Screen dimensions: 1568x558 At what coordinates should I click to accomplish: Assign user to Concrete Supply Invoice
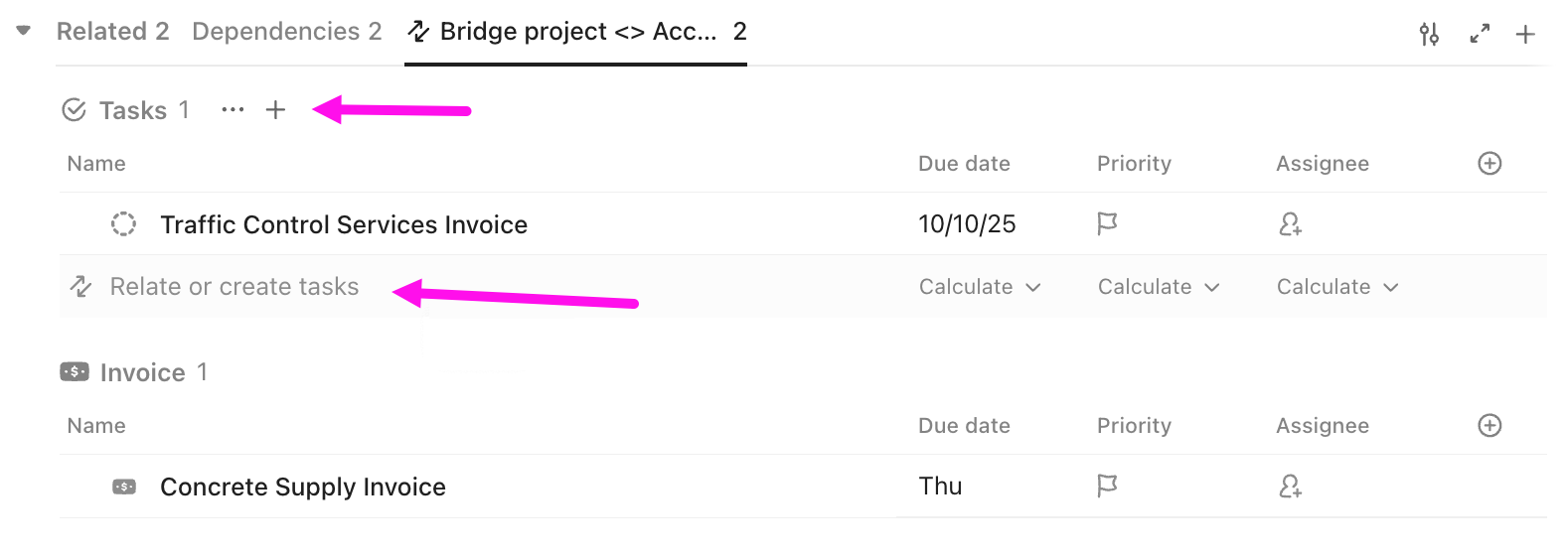1290,487
